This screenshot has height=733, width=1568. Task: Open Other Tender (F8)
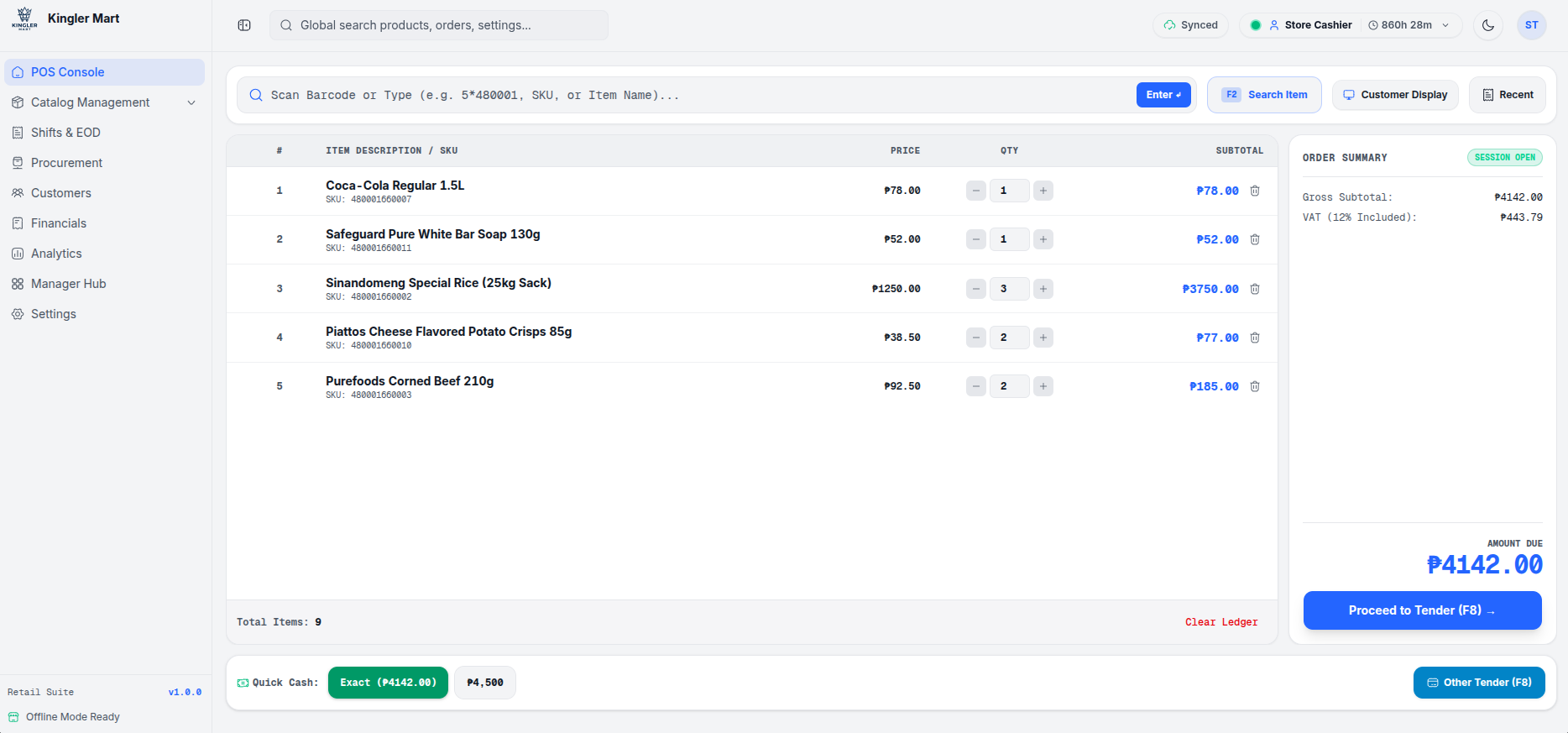point(1479,683)
